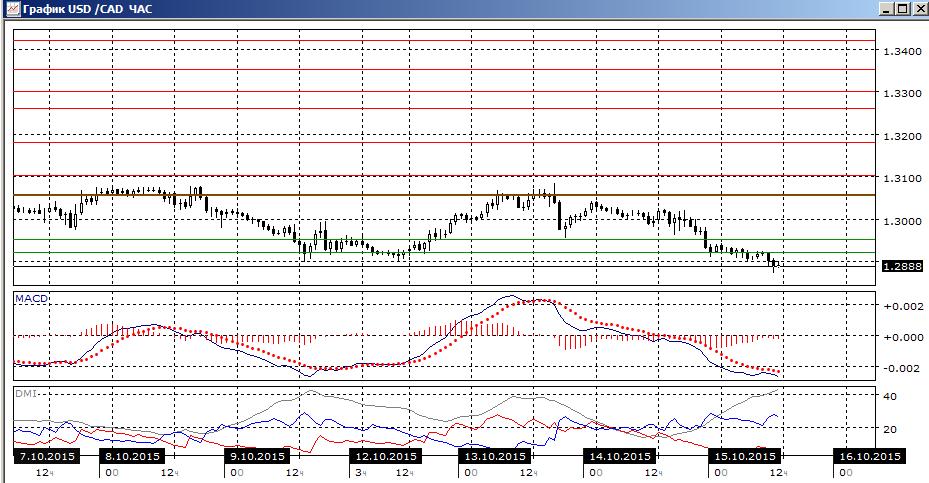Click the window title 'График USD /CAD ЧАС'

point(87,9)
